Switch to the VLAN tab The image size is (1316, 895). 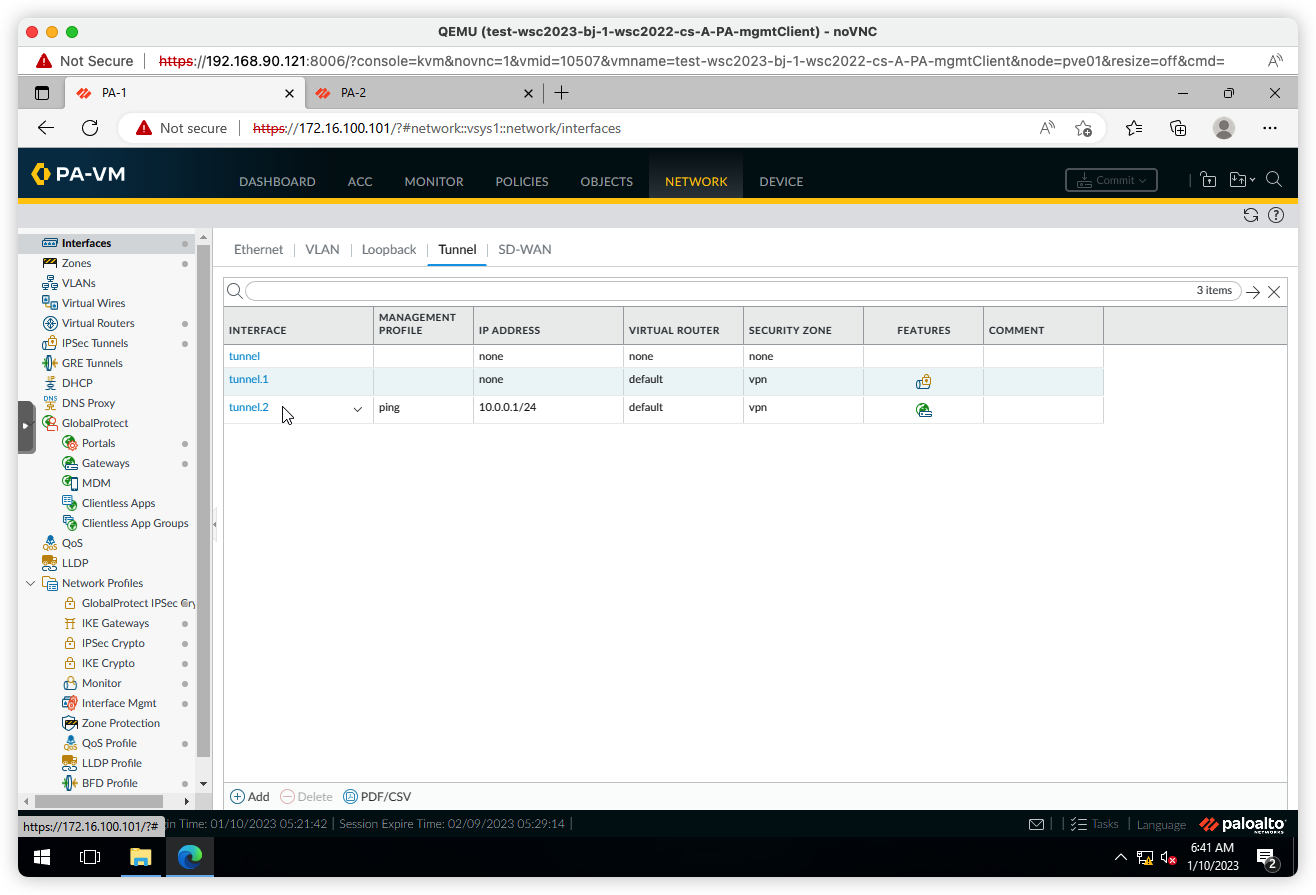click(322, 249)
